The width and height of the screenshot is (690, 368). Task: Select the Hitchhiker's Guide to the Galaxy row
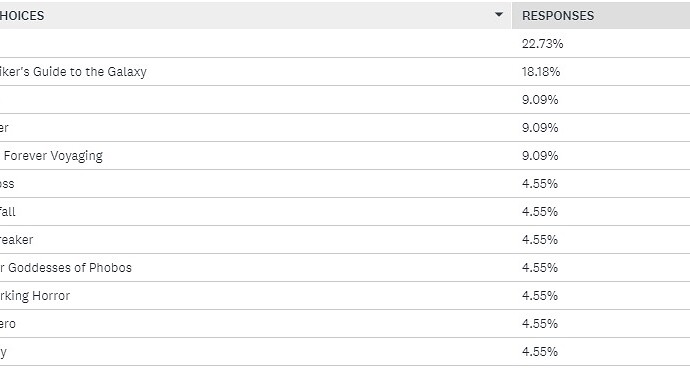[345, 71]
